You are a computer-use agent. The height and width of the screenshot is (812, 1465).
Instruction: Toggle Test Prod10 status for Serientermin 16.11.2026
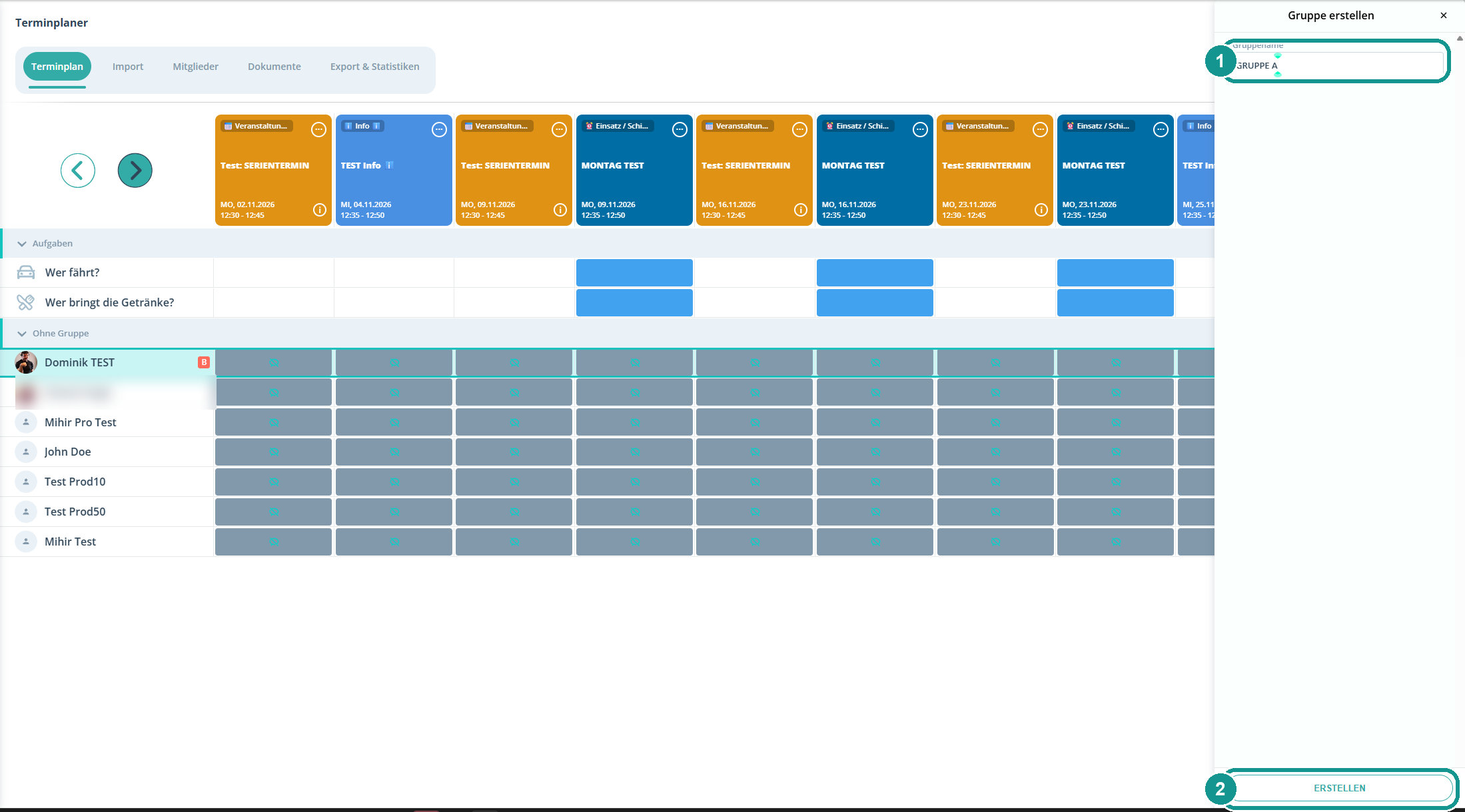pyautogui.click(x=755, y=482)
